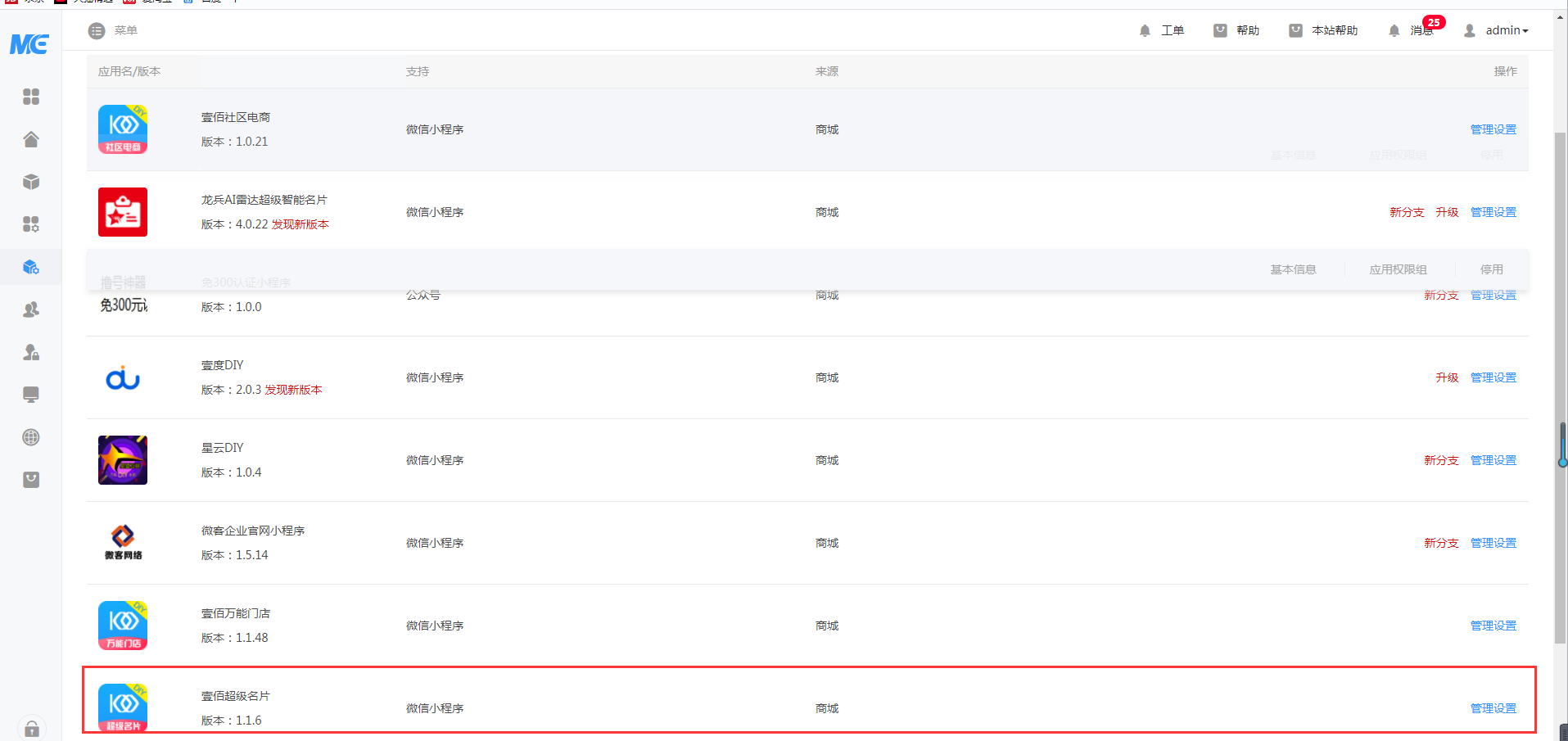Click the 菜单 label
Image resolution: width=1568 pixels, height=741 pixels.
126,30
